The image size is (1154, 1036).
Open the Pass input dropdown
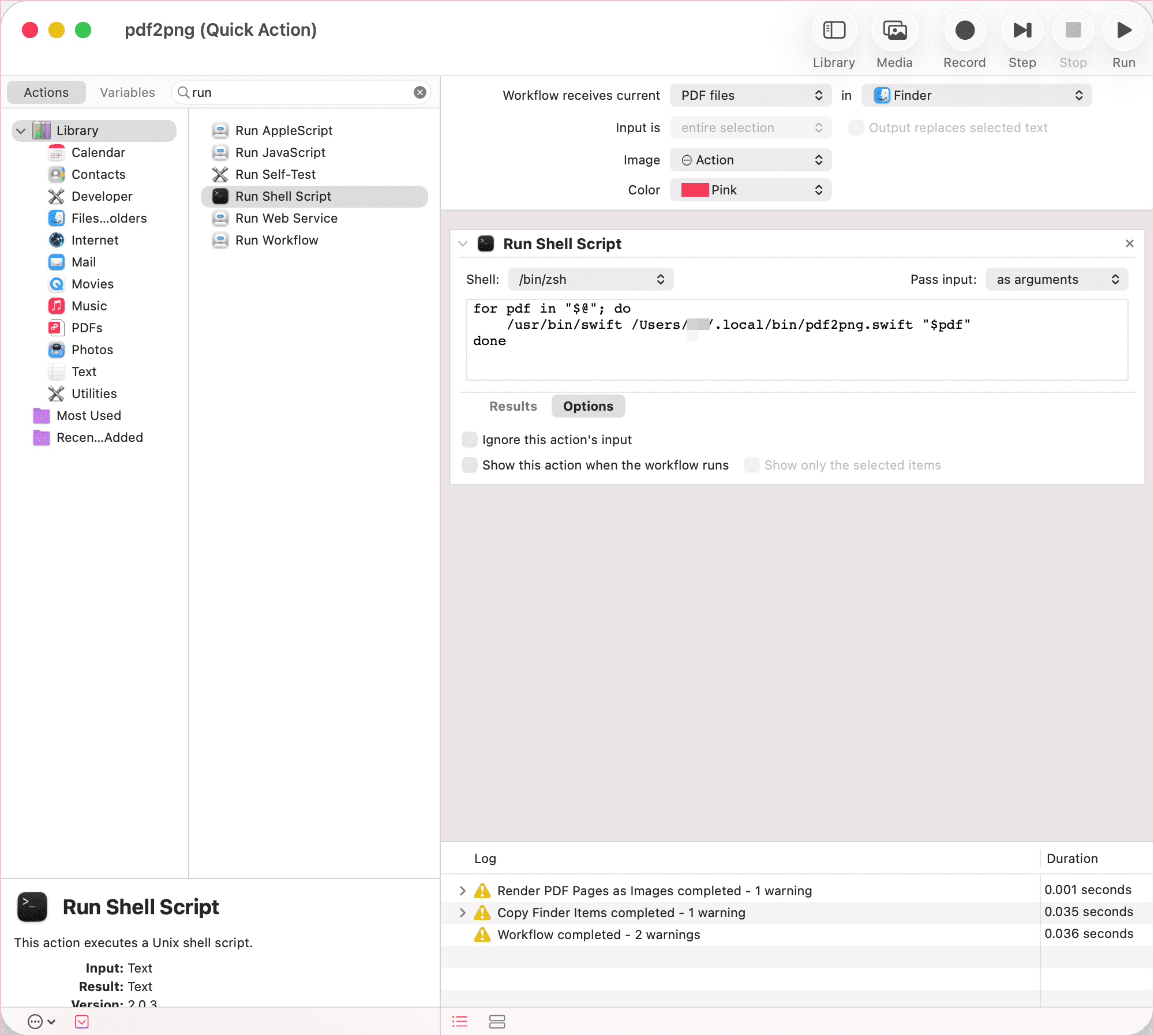[x=1056, y=279]
